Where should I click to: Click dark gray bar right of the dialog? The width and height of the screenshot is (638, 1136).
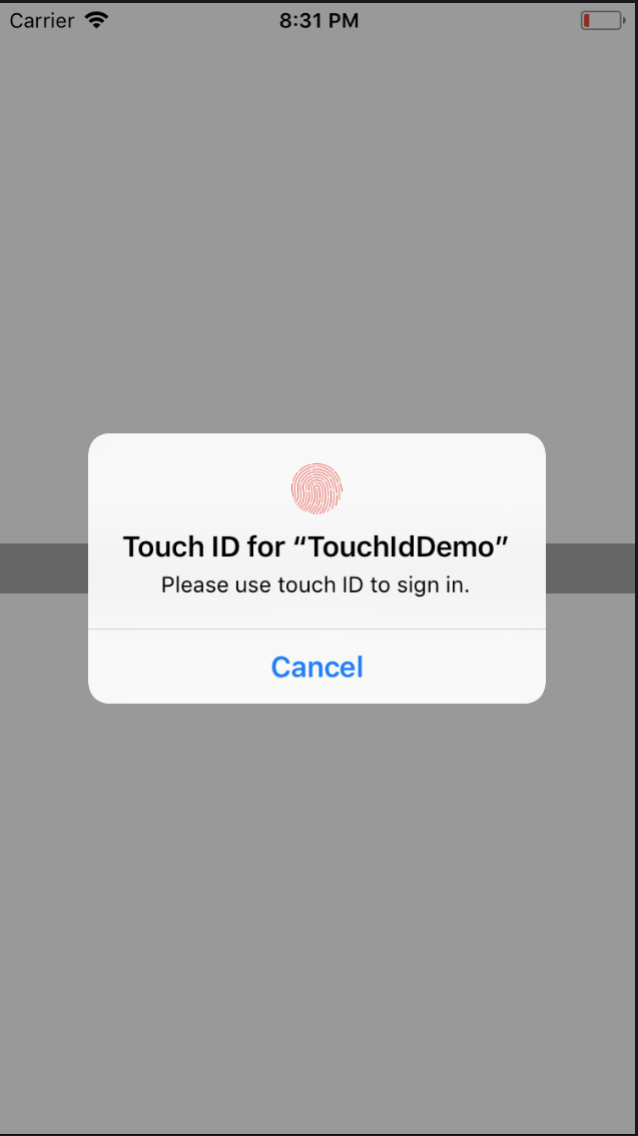(x=589, y=568)
